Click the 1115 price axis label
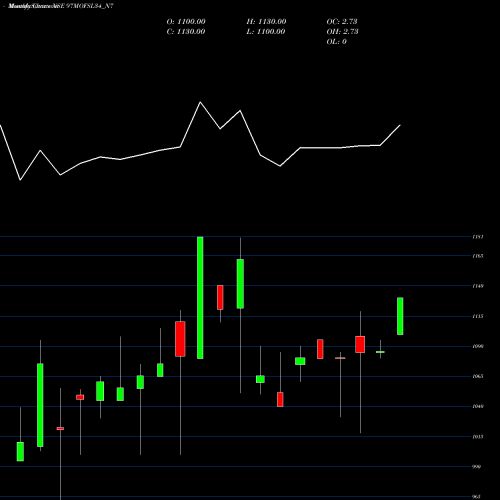This screenshot has height=500, width=500. (x=478, y=316)
